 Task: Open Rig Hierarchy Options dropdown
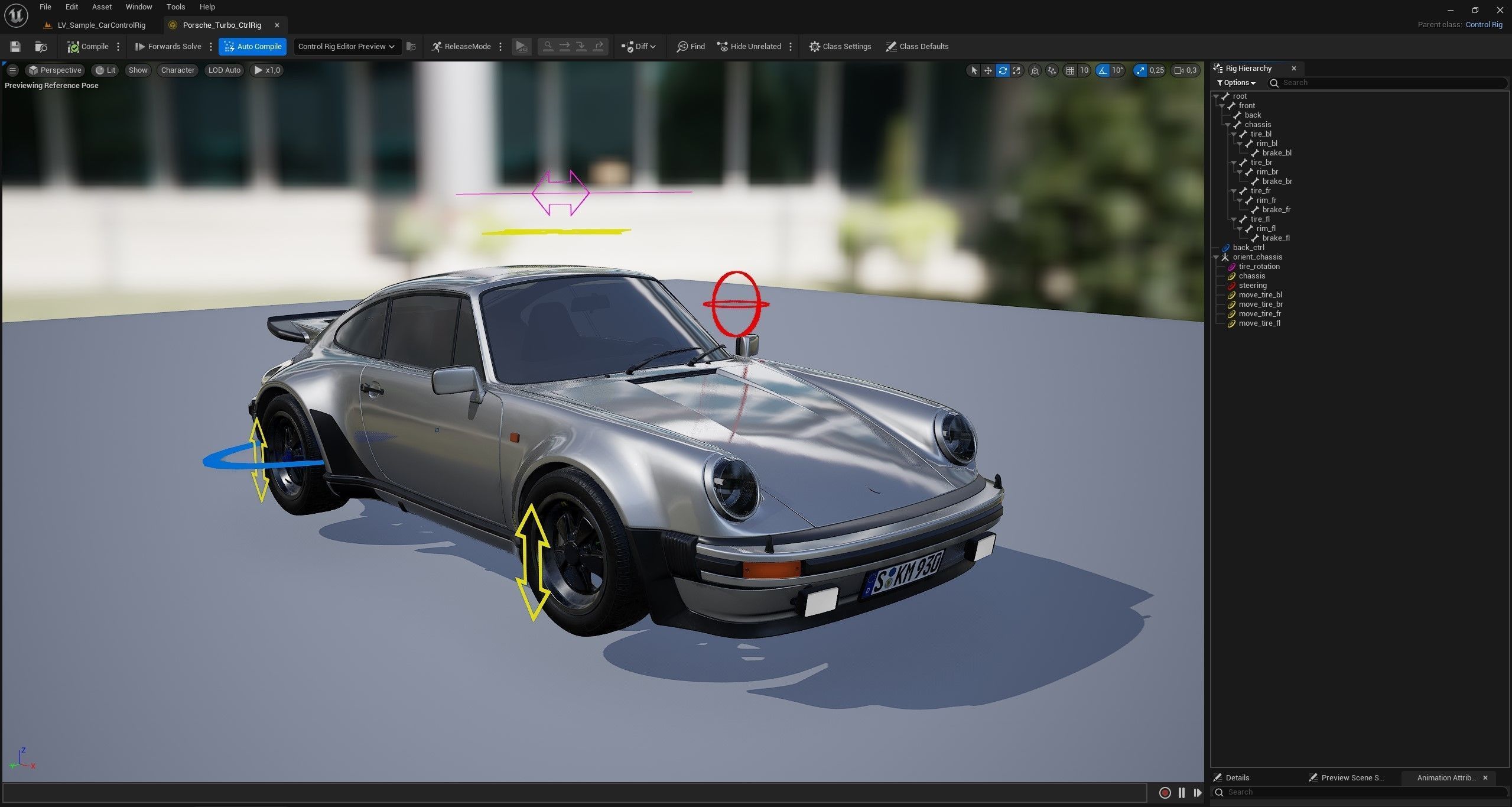pyautogui.click(x=1236, y=83)
